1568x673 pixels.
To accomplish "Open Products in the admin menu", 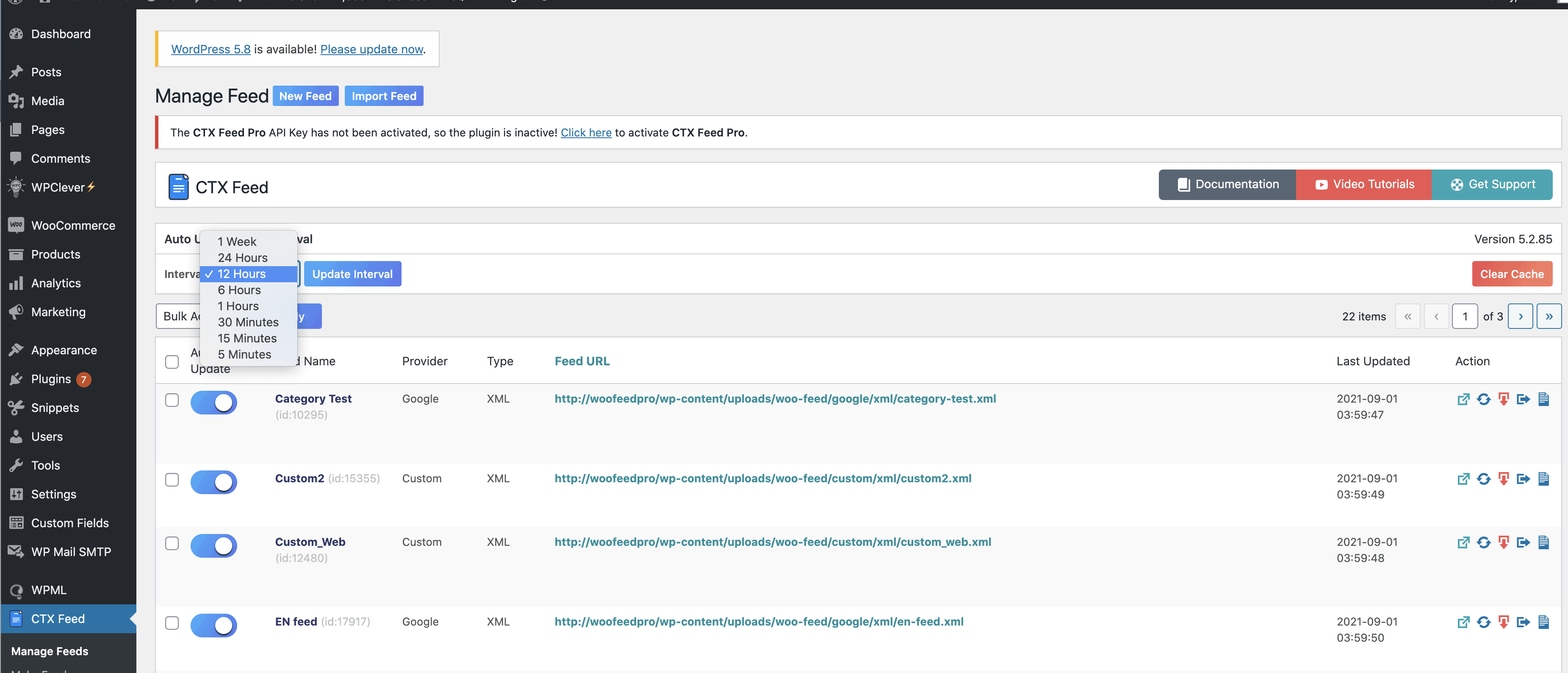I will pyautogui.click(x=68, y=254).
